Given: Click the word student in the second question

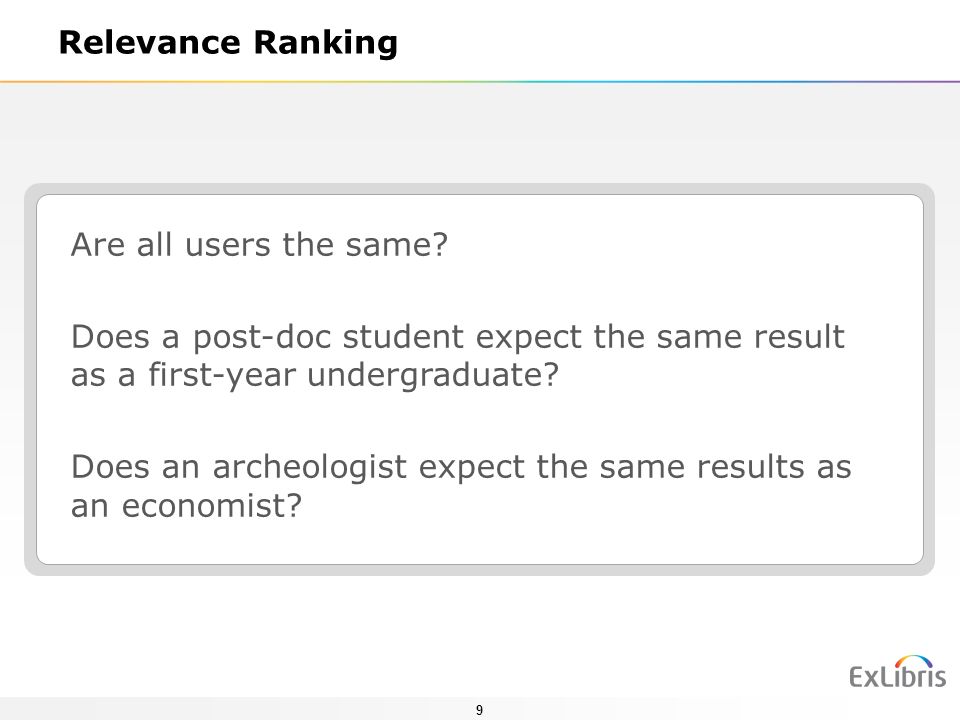Looking at the screenshot, I should click(x=403, y=337).
